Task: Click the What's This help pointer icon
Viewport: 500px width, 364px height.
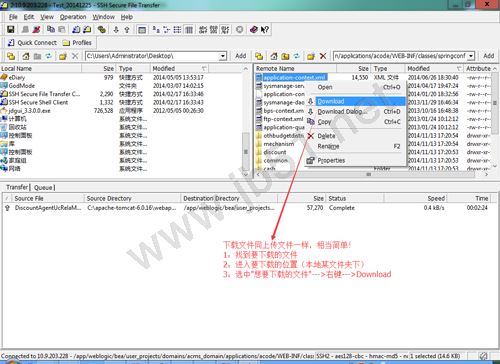Action: click(265, 30)
